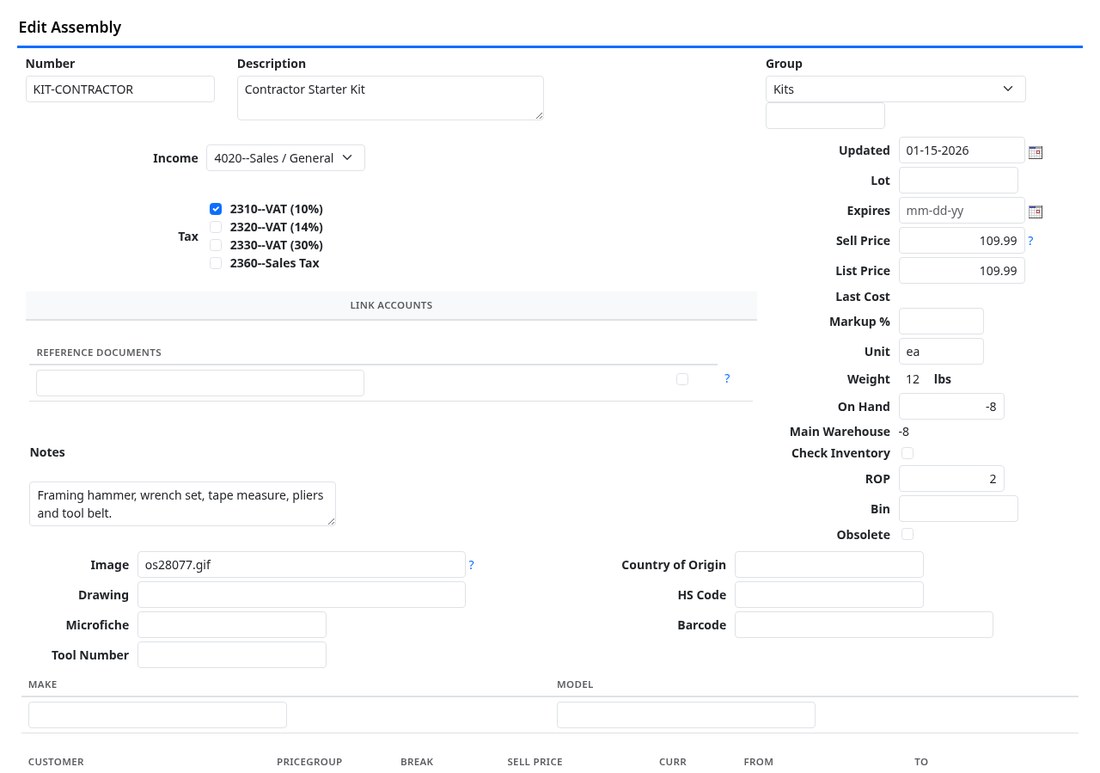Click the Expires date field
Image resolution: width=1100 pixels, height=773 pixels.
click(961, 211)
